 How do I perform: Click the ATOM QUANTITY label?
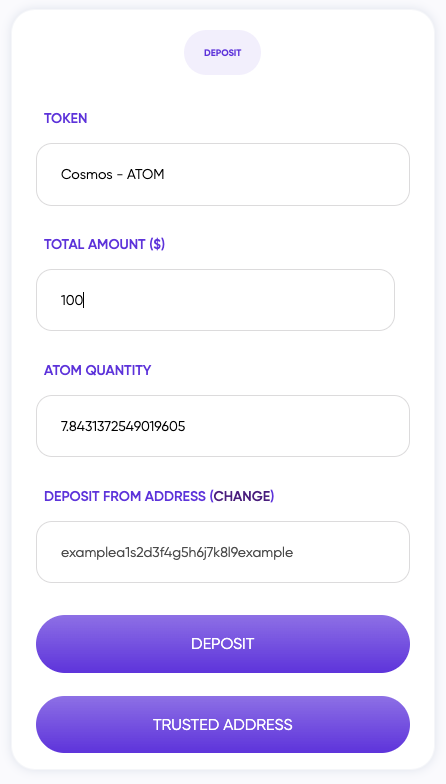pyautogui.click(x=98, y=370)
